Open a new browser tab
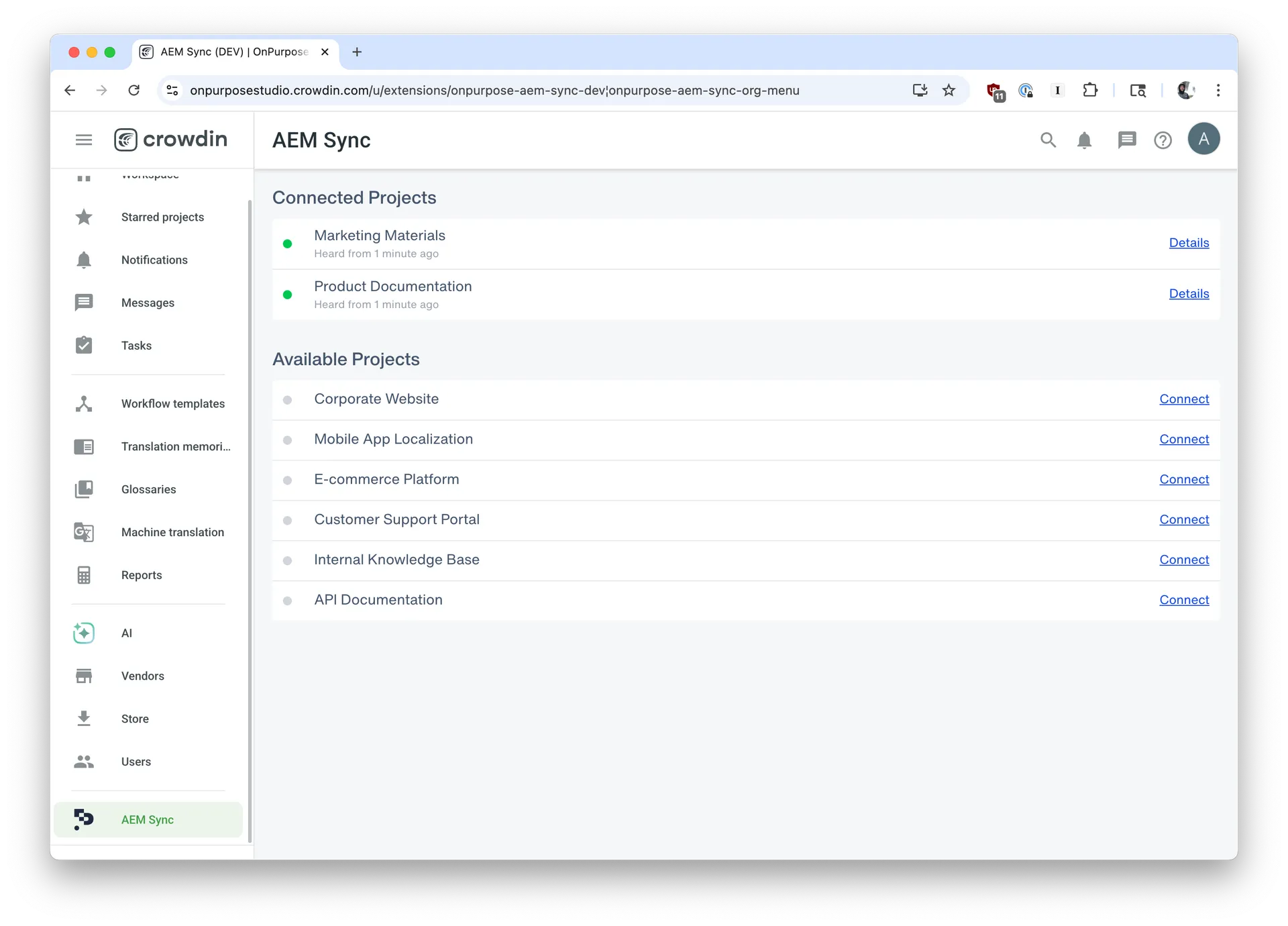Viewport: 1288px width, 926px height. coord(357,52)
